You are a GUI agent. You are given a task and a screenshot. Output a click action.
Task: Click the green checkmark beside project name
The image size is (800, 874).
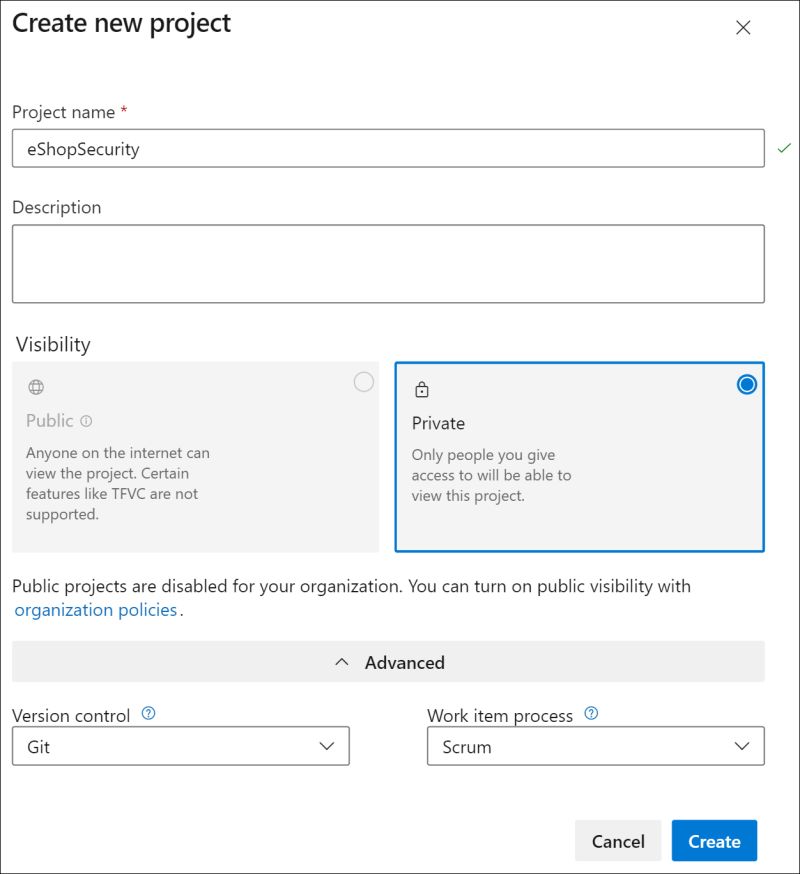point(784,149)
